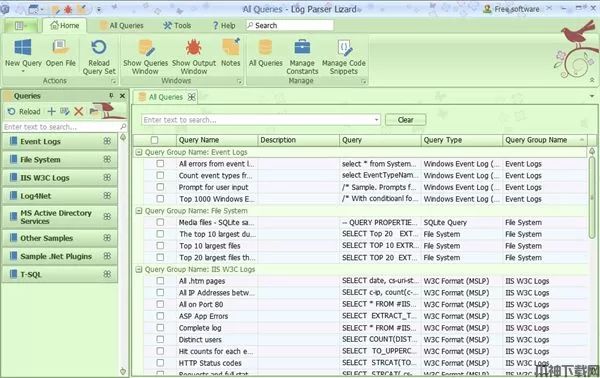Toggle the header select-all checkbox
The height and width of the screenshot is (378, 600).
pyautogui.click(x=155, y=140)
